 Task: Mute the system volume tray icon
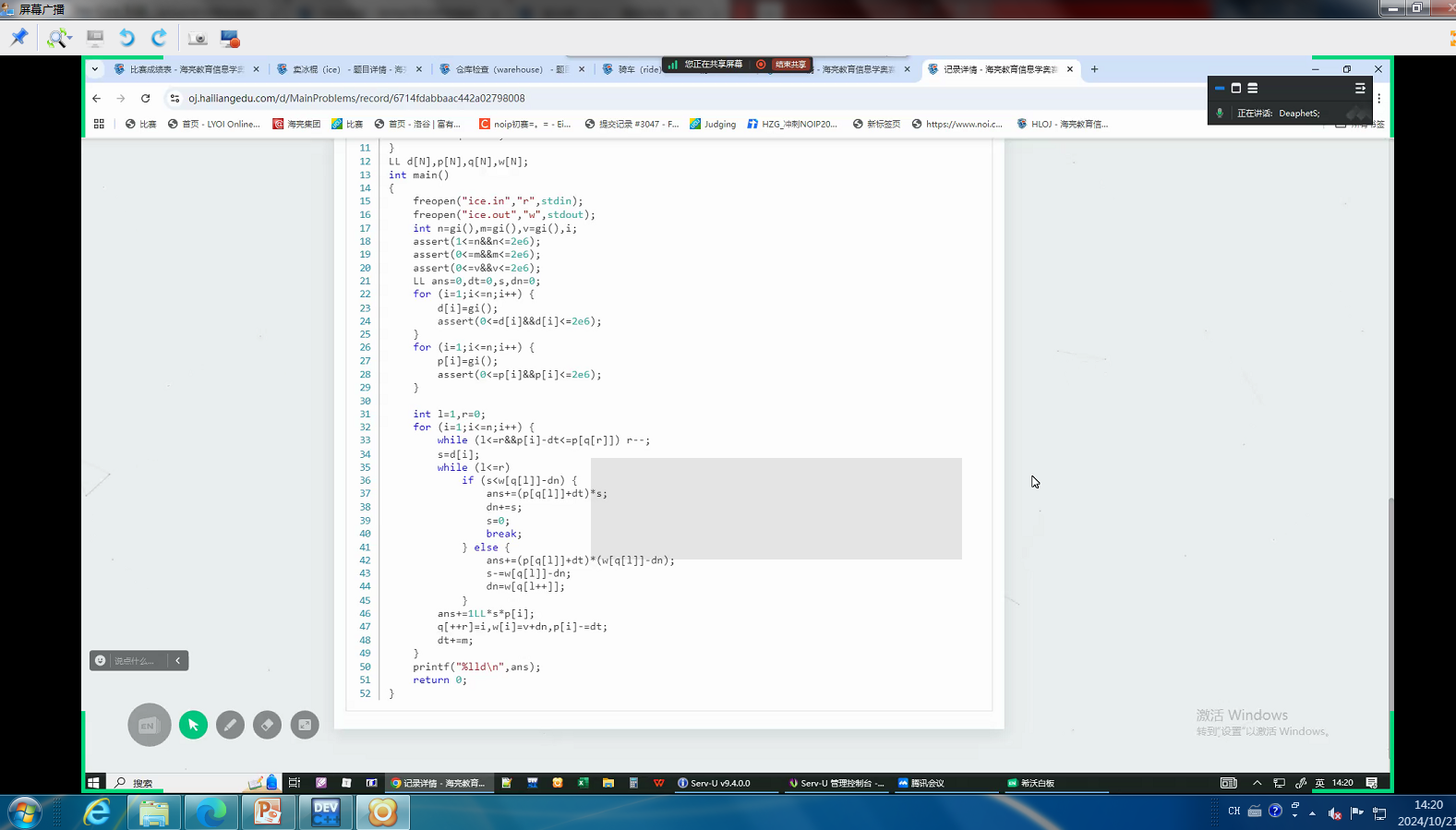click(1334, 812)
